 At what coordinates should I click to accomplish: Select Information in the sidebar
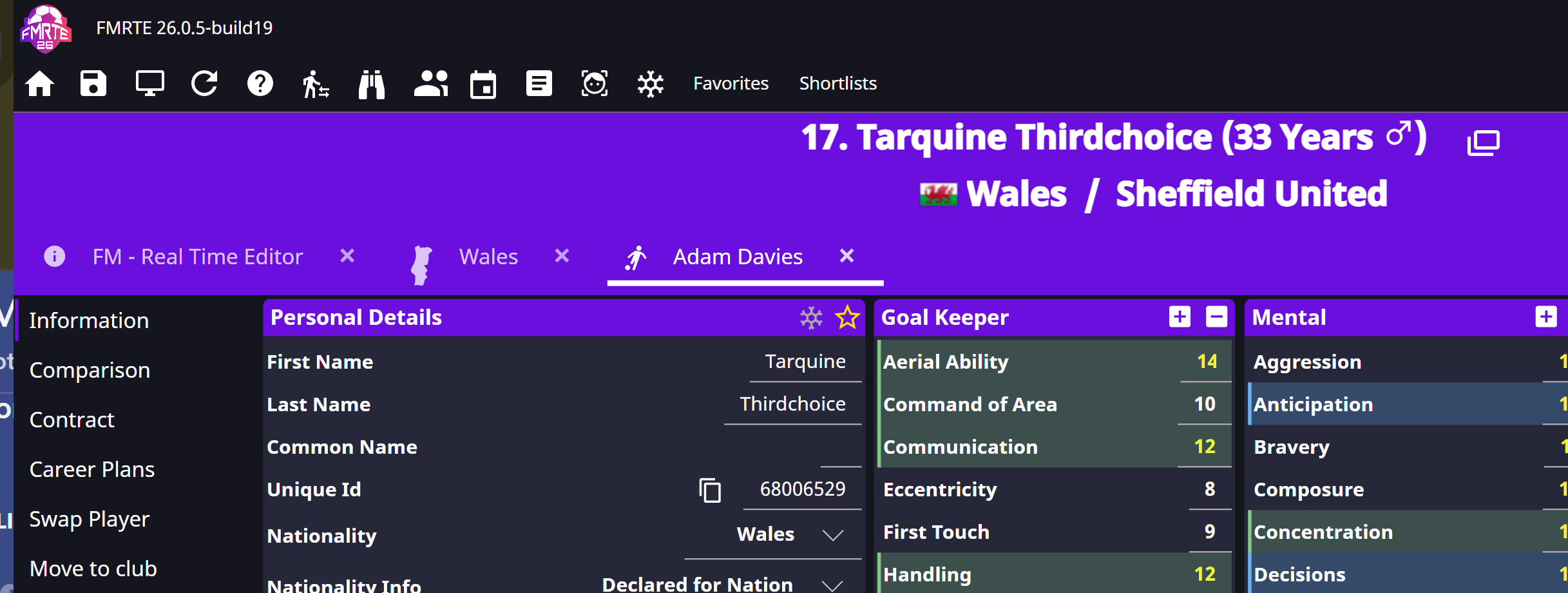[x=89, y=320]
